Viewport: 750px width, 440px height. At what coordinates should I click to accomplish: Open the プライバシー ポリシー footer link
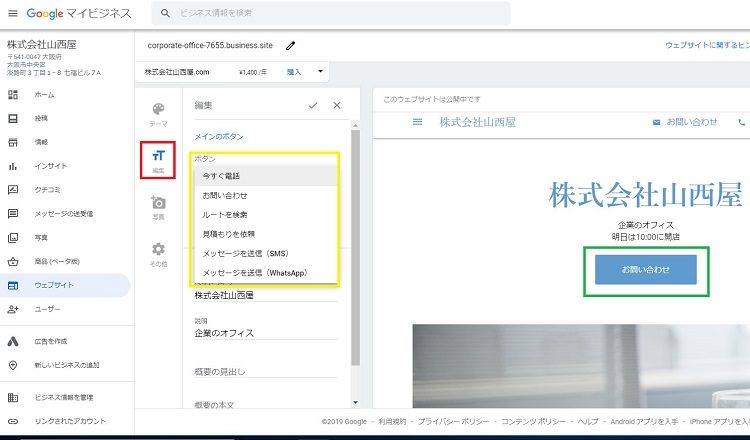click(x=453, y=422)
